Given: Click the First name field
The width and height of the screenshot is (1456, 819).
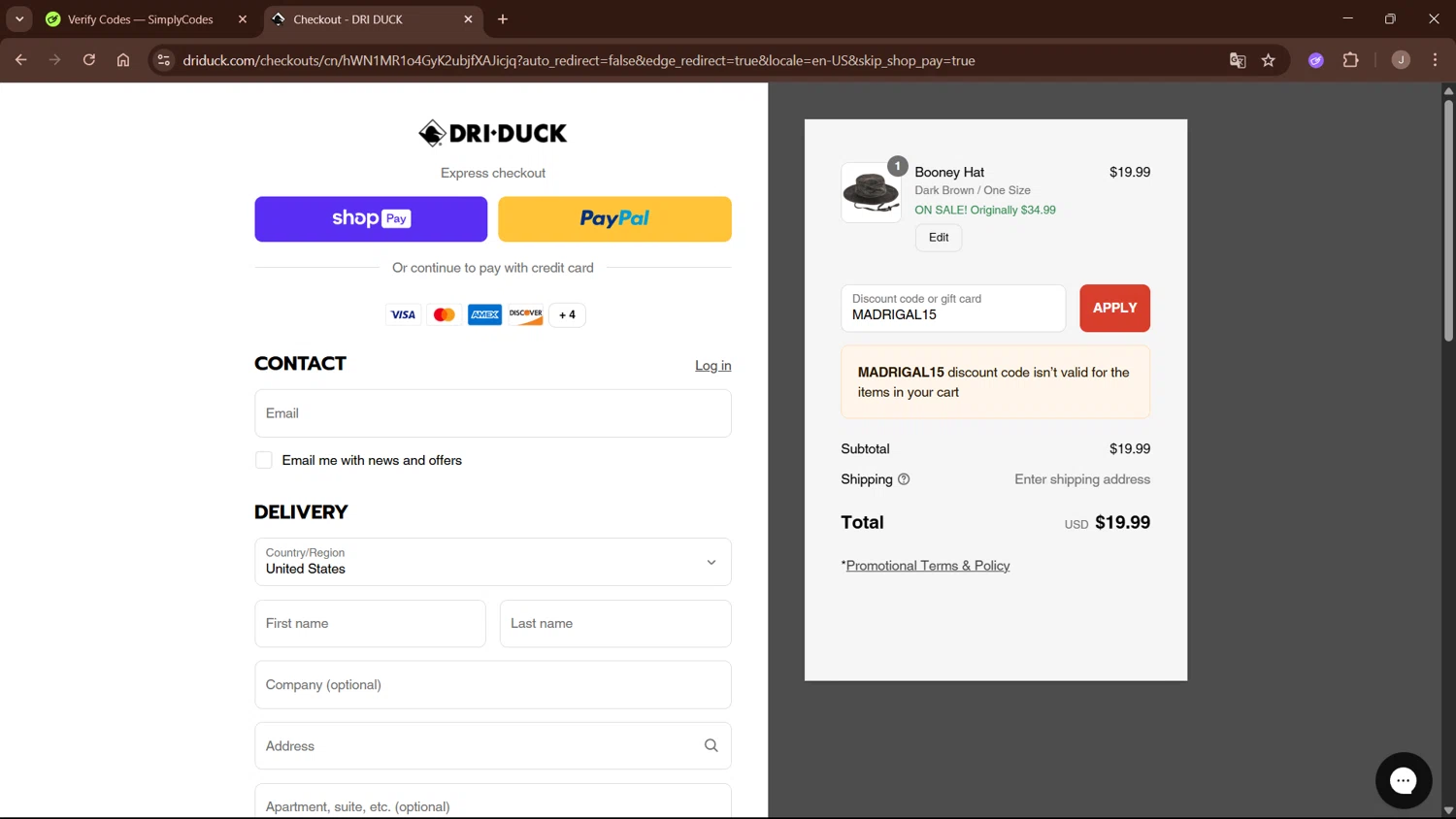Looking at the screenshot, I should pyautogui.click(x=370, y=624).
